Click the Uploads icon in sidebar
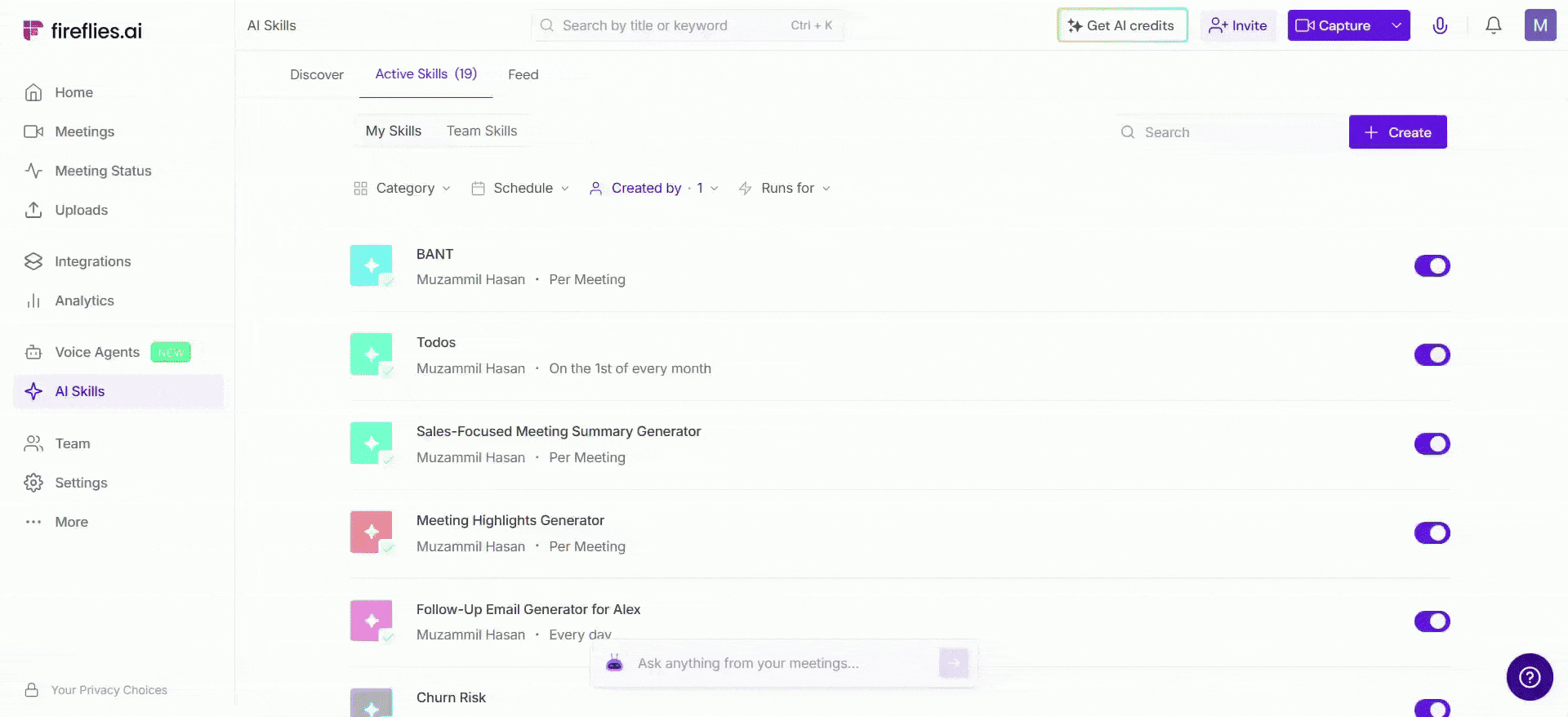Screen dimensions: 1568x717 (33, 210)
